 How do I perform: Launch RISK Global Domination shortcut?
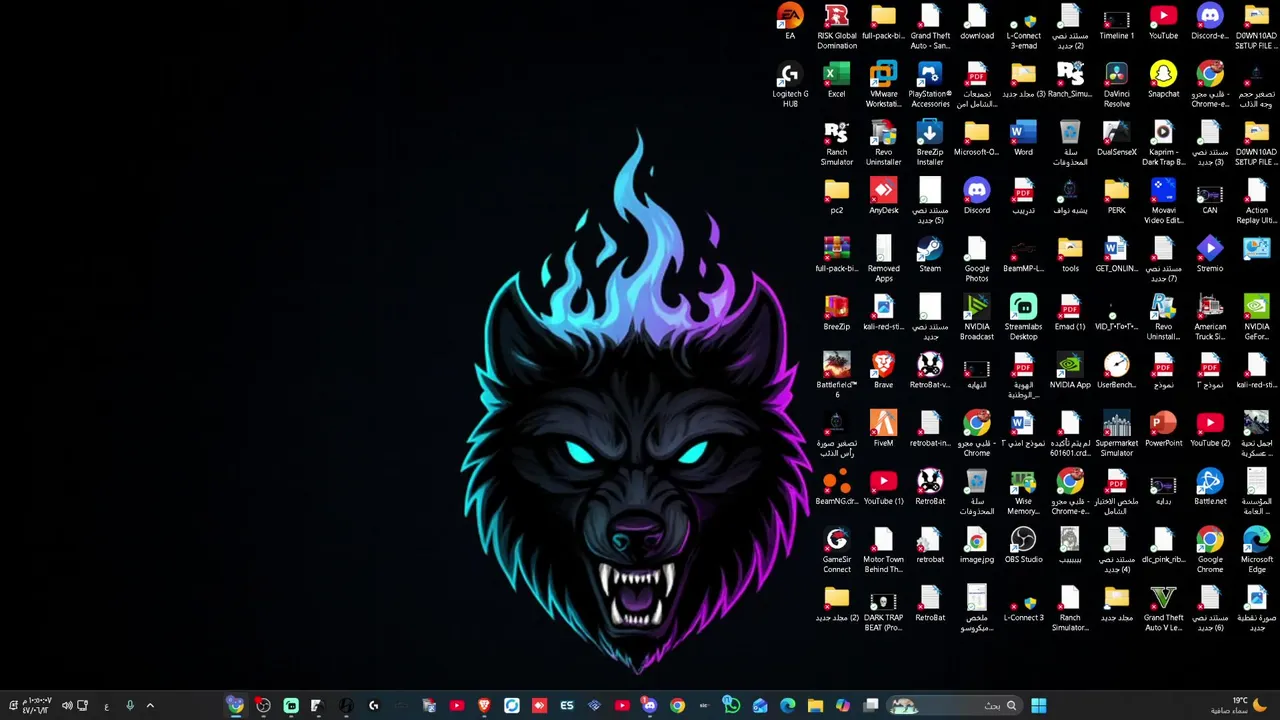tap(837, 28)
